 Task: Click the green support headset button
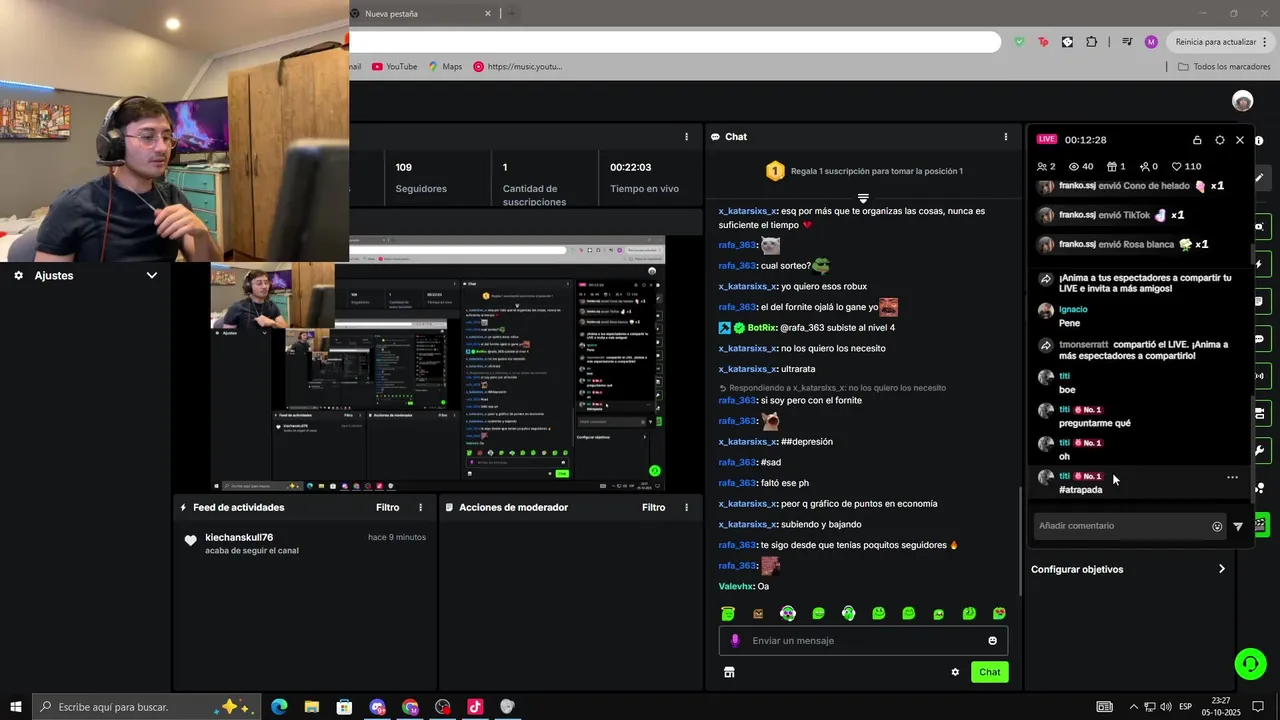point(1250,663)
